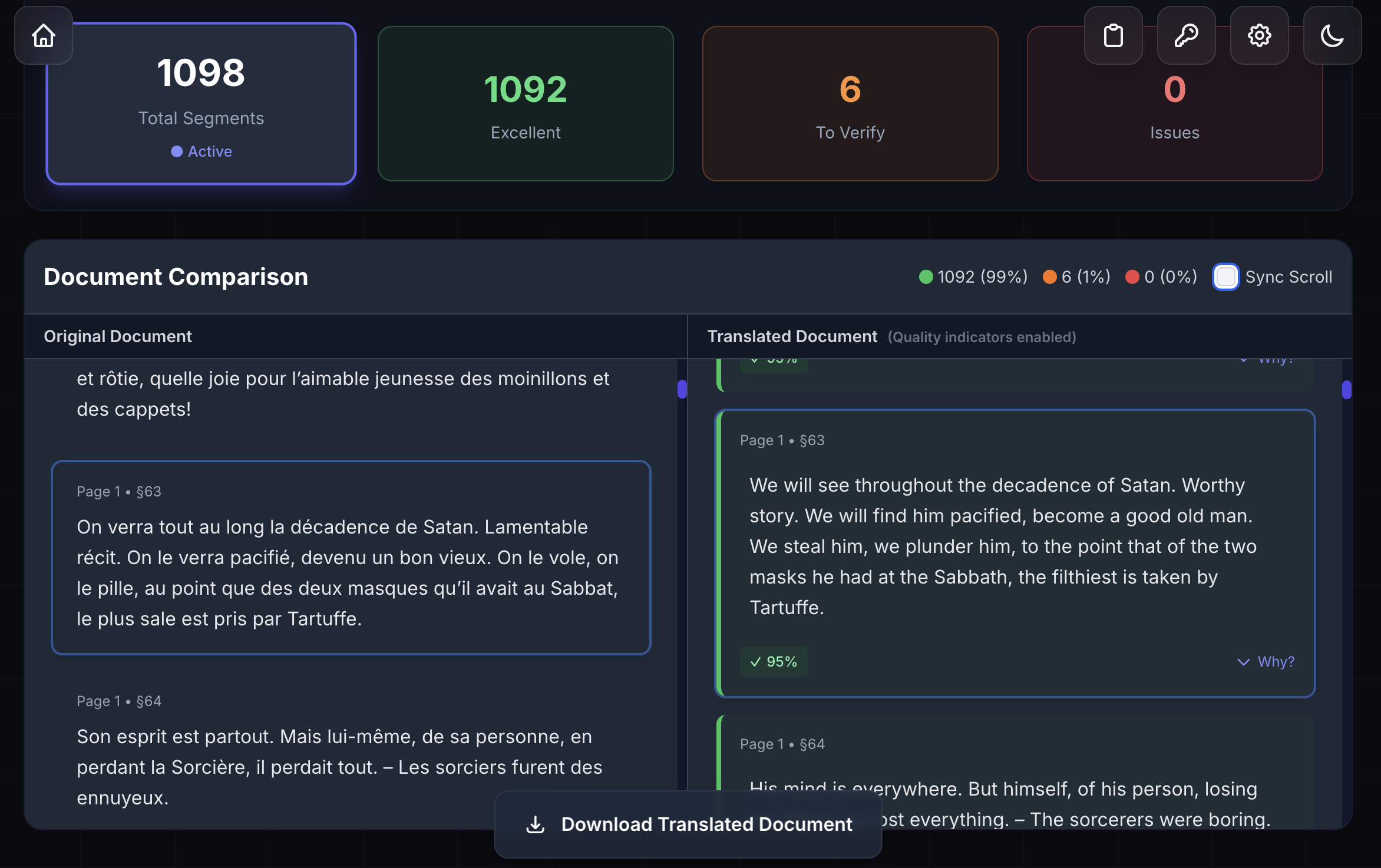Select the Total Segments filter card

tap(201, 104)
